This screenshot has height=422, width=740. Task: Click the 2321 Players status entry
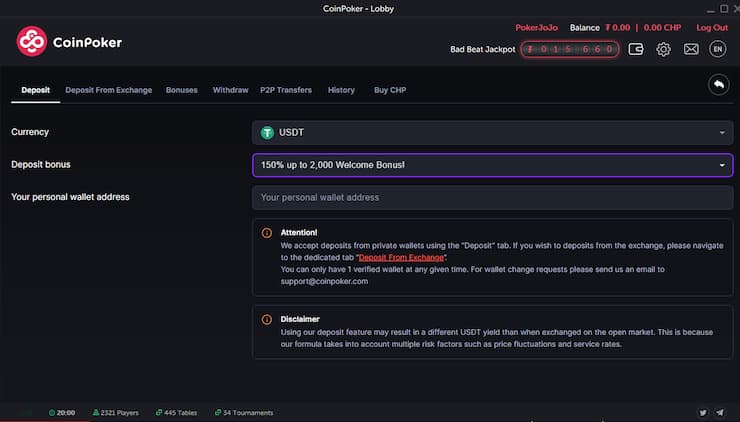click(x=116, y=413)
